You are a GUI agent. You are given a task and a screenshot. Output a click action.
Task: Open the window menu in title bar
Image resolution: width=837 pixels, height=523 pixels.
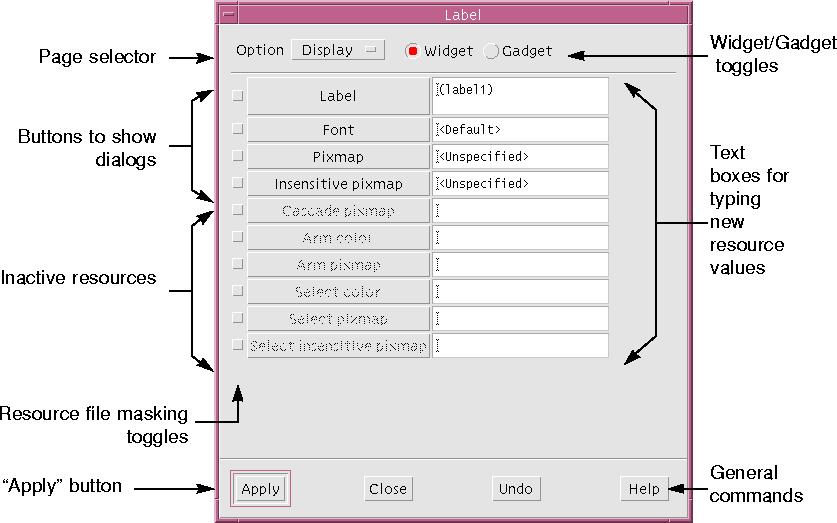(229, 15)
